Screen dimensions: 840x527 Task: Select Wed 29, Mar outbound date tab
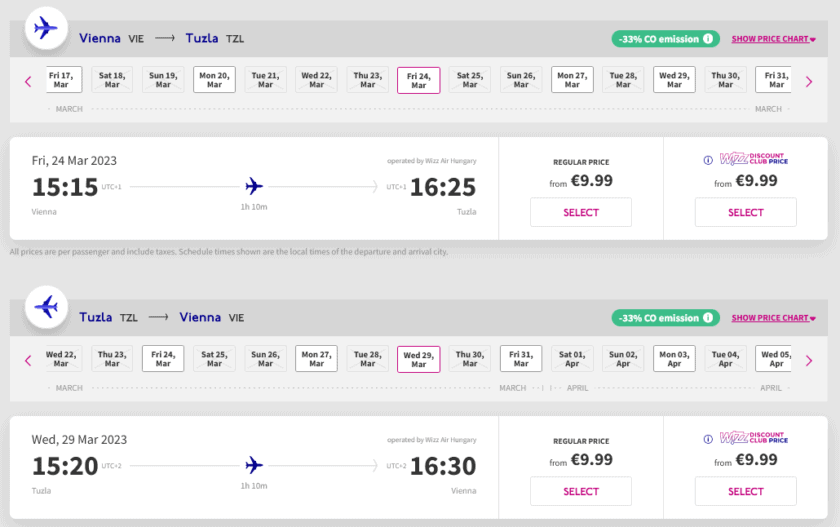pyautogui.click(x=674, y=80)
